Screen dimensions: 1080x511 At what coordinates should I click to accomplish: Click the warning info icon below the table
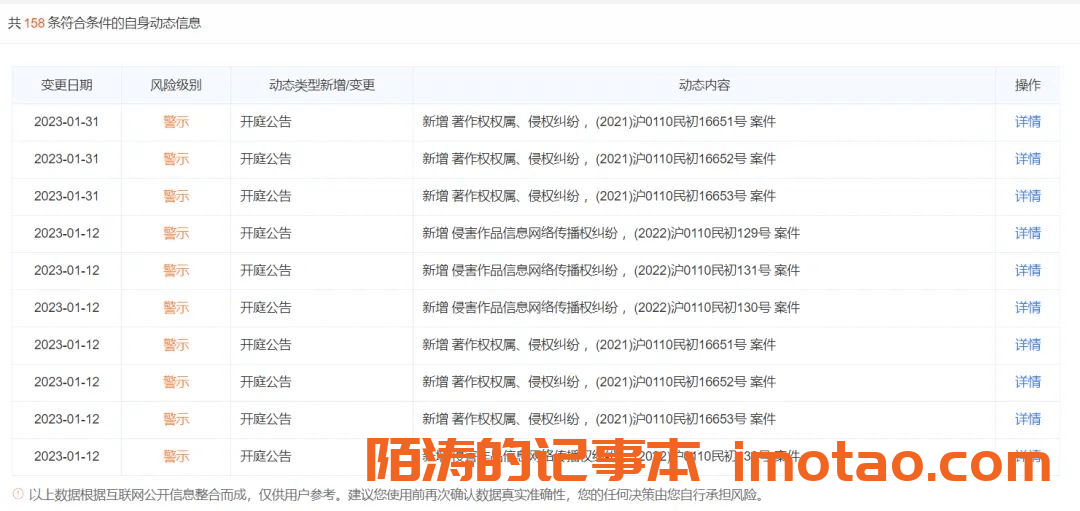(17, 494)
